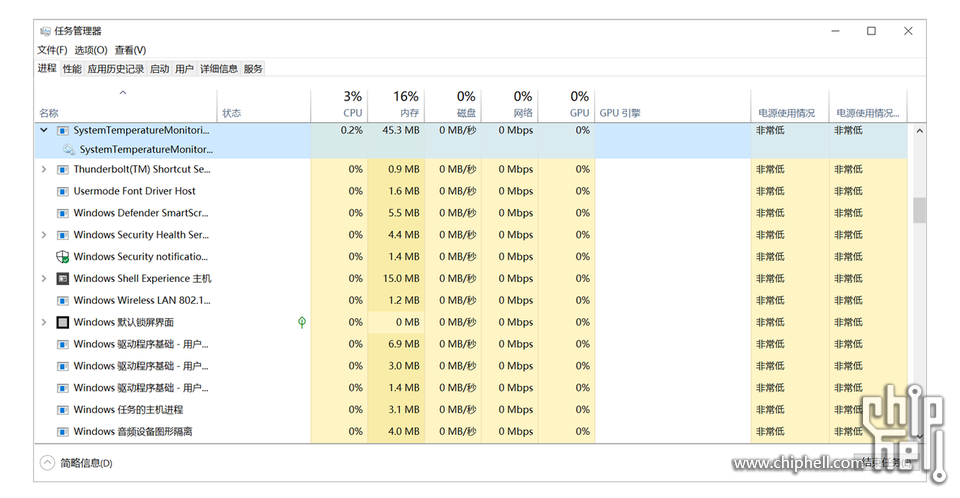Open the 查看(V) menu

pos(130,50)
